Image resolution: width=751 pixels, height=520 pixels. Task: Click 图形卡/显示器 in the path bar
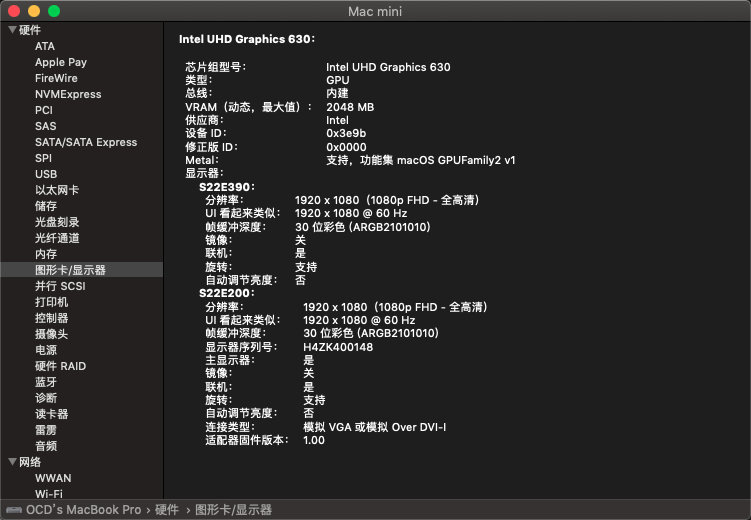coord(233,509)
